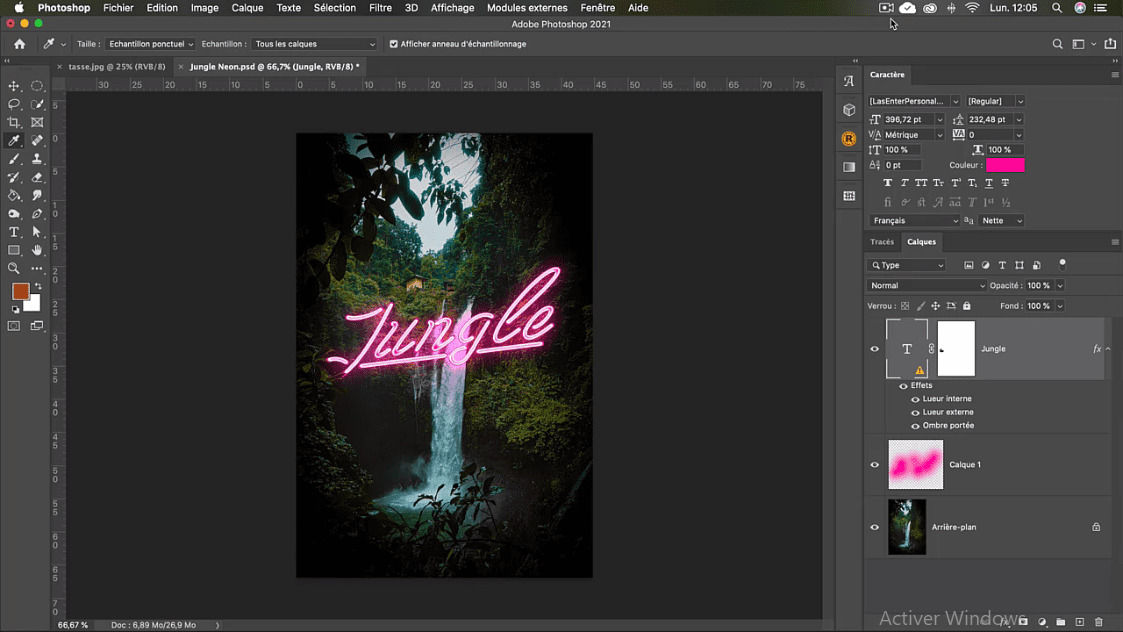
Task: Expand the font family dropdown
Action: click(x=955, y=101)
